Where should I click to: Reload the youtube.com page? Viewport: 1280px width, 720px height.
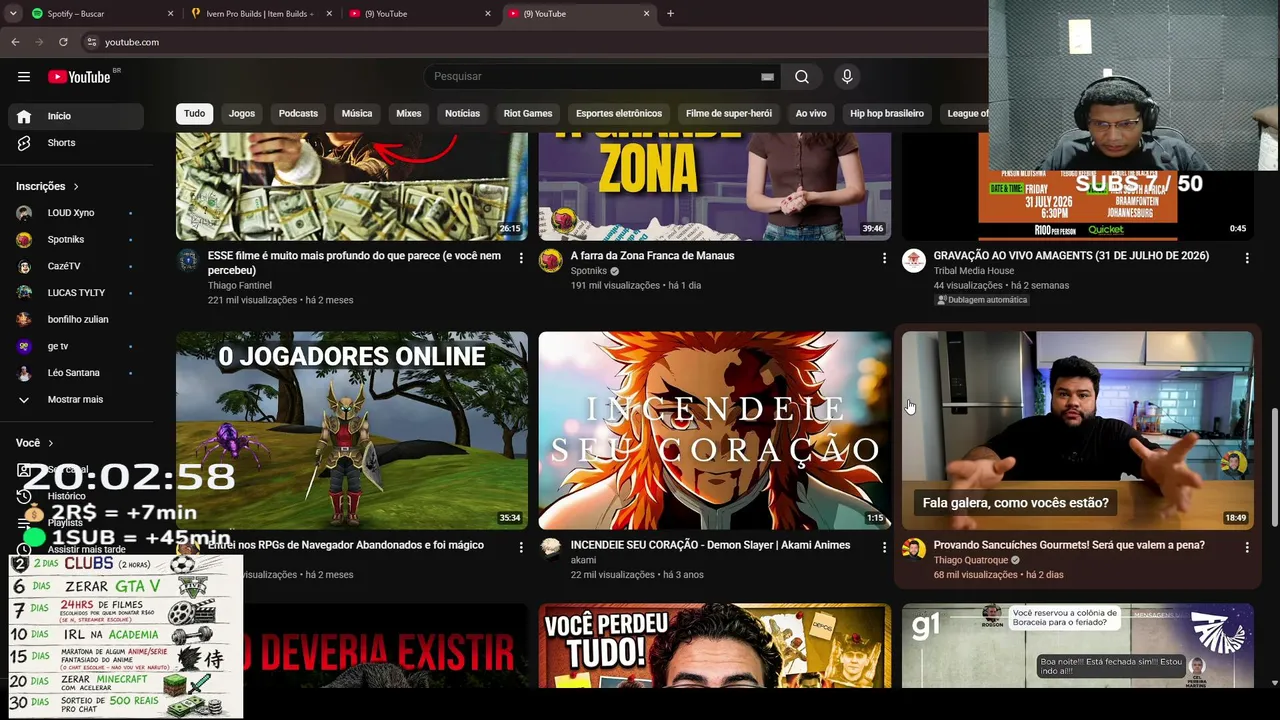(x=63, y=42)
